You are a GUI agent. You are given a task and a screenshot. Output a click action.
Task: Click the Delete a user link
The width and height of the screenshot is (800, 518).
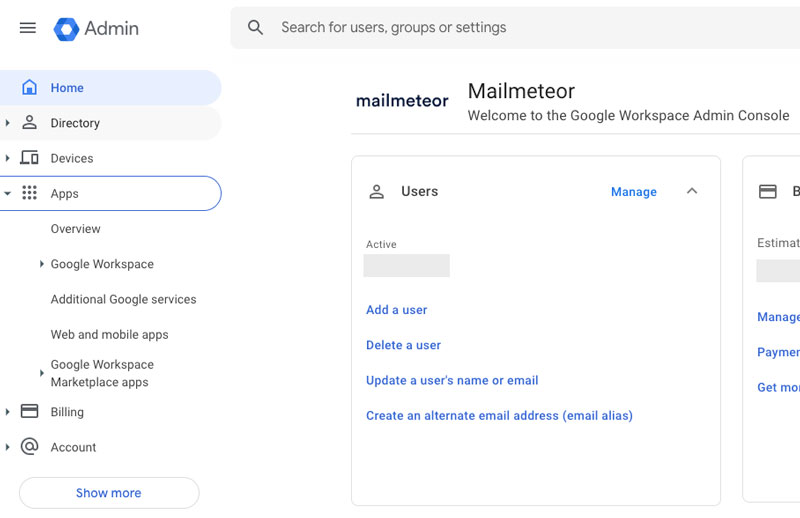point(403,345)
